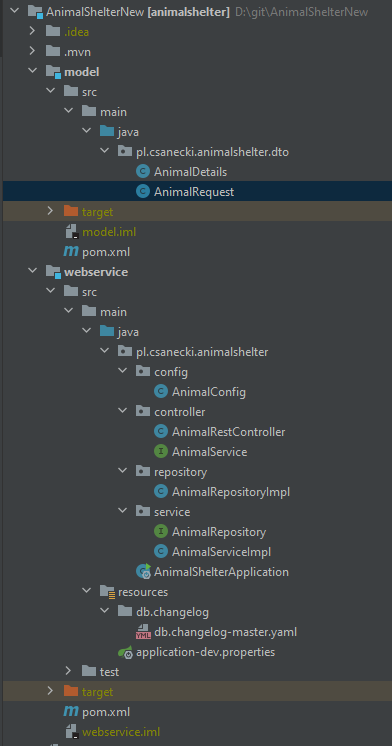Image resolution: width=392 pixels, height=746 pixels.
Task: Open the AnimalDetails class
Action: [190, 172]
